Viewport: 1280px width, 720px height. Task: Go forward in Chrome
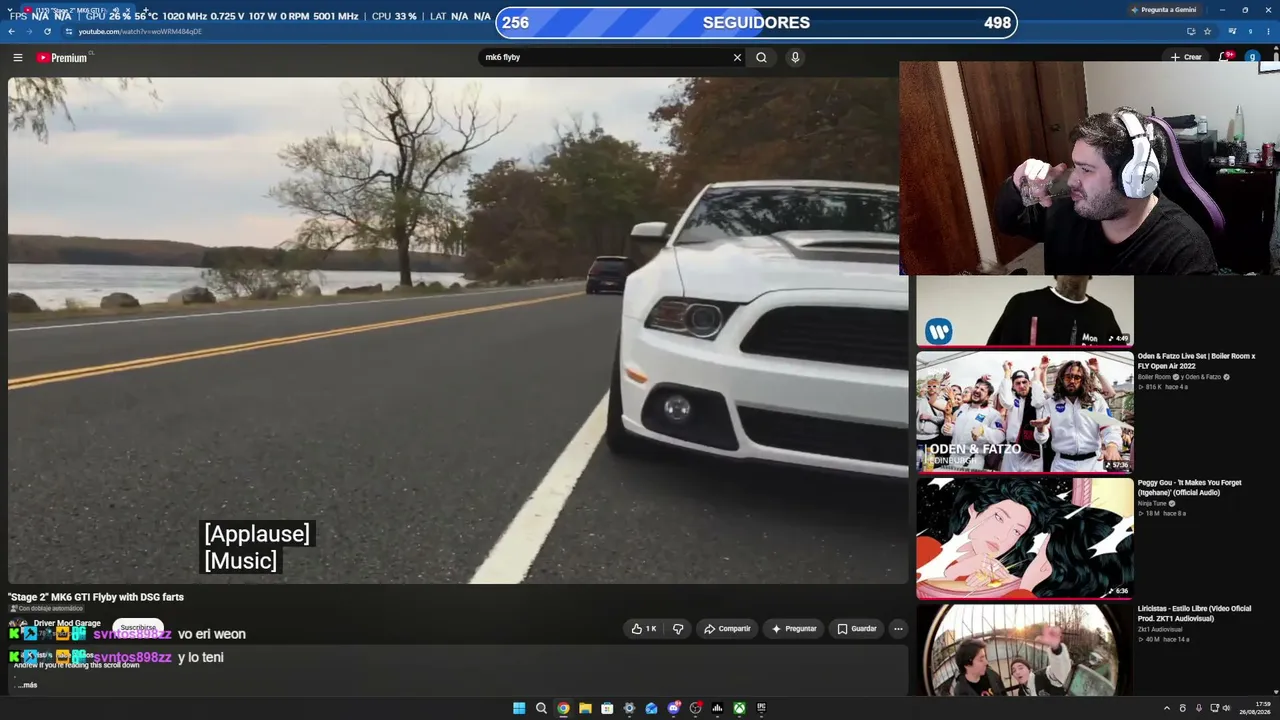pos(29,31)
